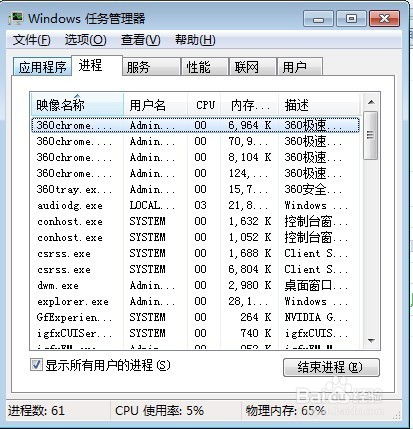Switch to the 应用程序 tab
413x429 pixels.
point(42,67)
